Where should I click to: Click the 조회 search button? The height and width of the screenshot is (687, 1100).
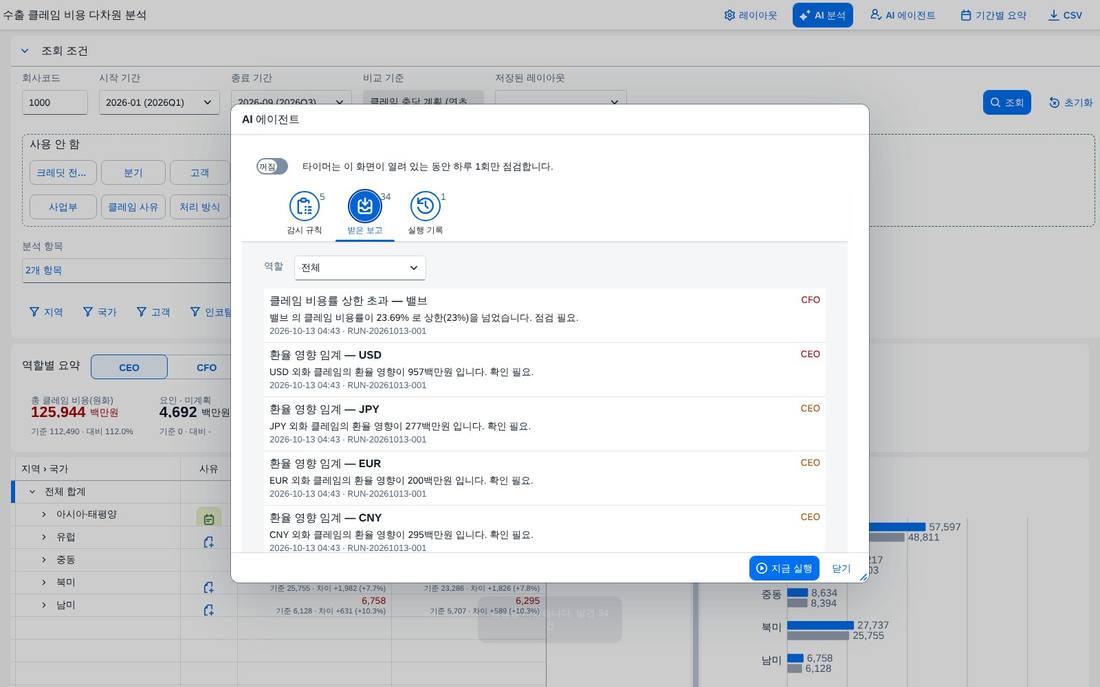(1006, 102)
